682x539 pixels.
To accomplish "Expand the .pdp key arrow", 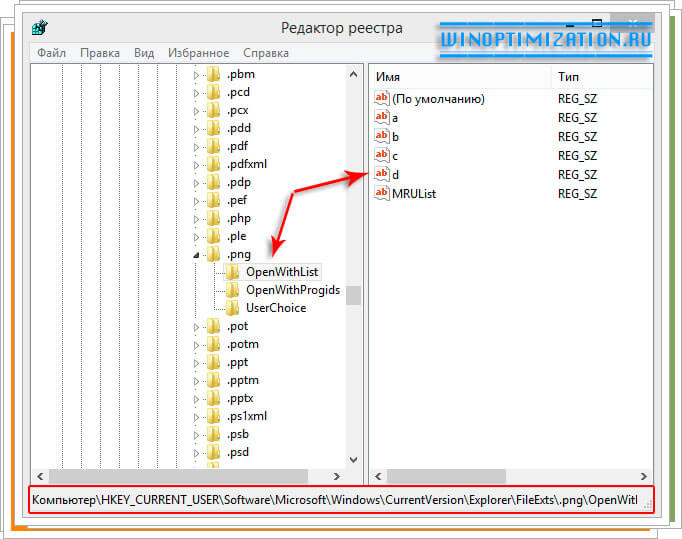I will (196, 183).
